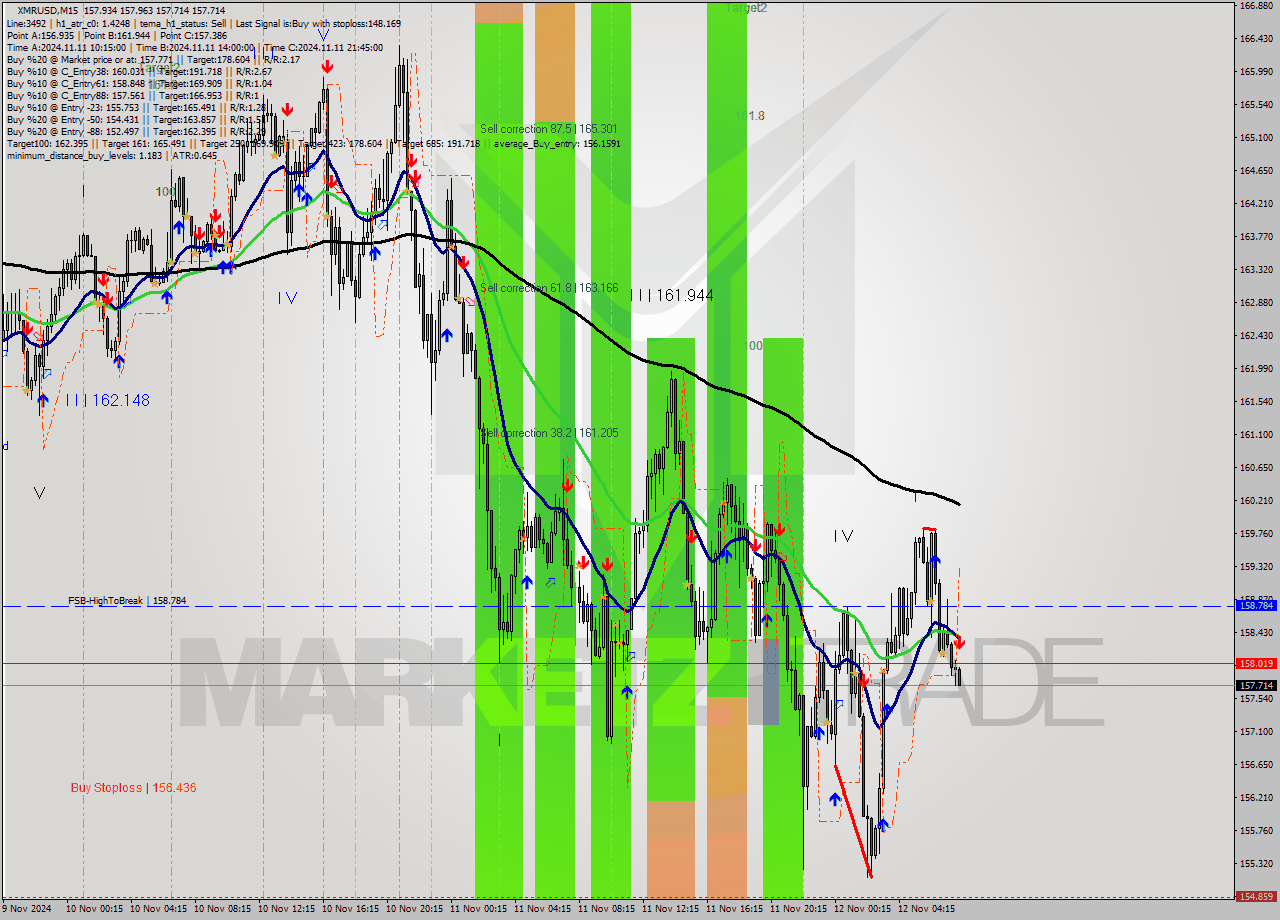The height and width of the screenshot is (920, 1280).
Task: Click the Target2 label at chart top
Action: (x=746, y=8)
